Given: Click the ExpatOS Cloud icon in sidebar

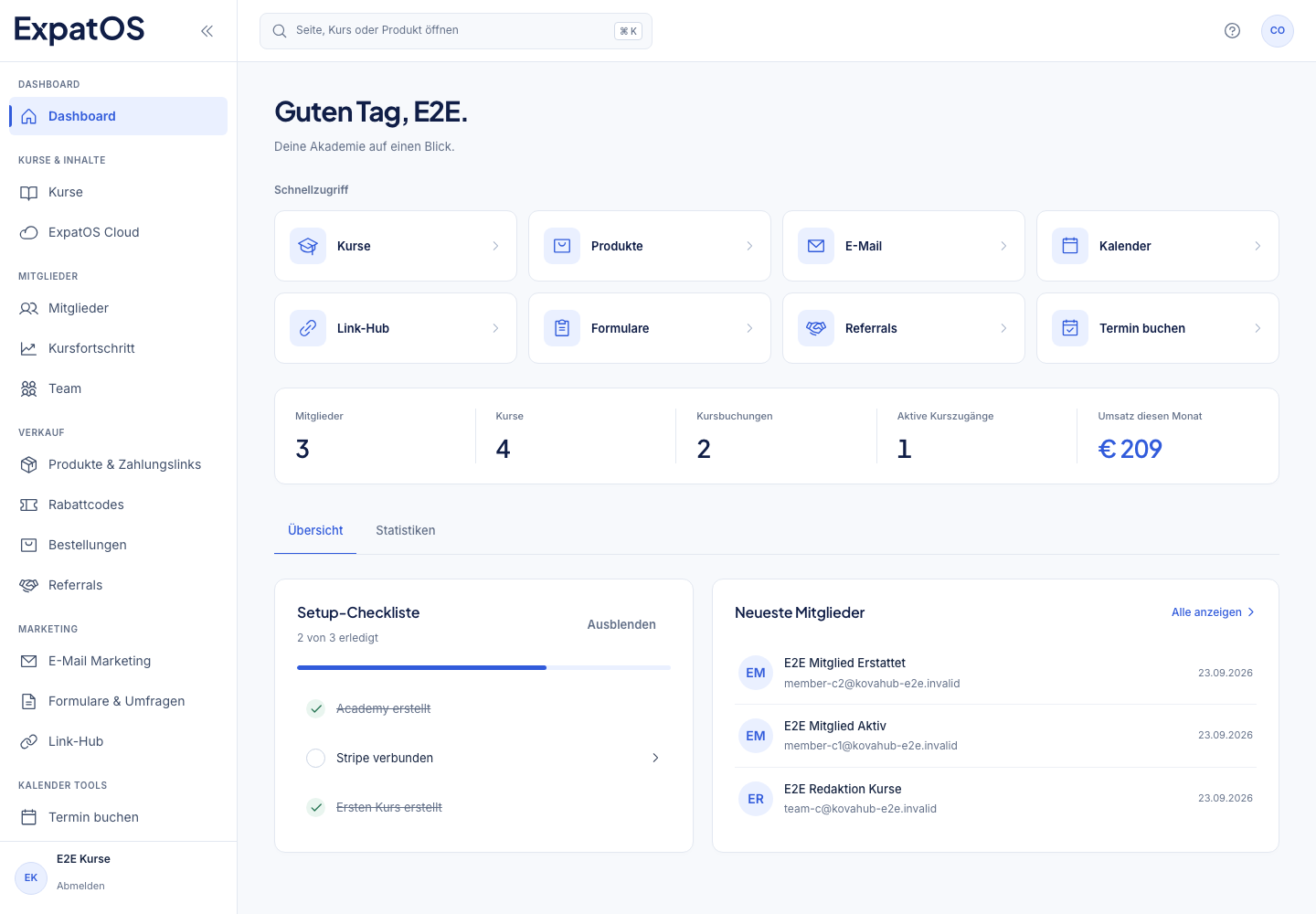Looking at the screenshot, I should click(29, 232).
